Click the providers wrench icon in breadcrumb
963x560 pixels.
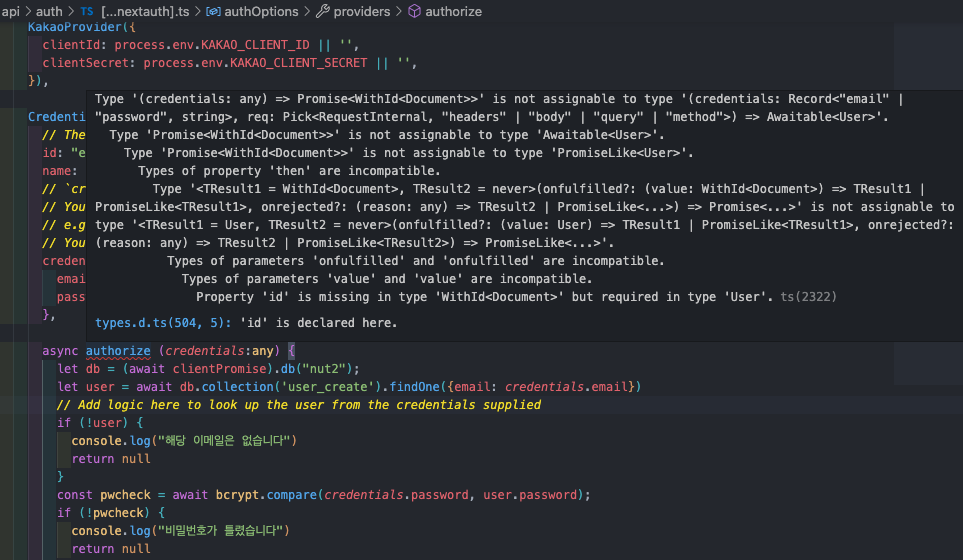click(x=322, y=11)
